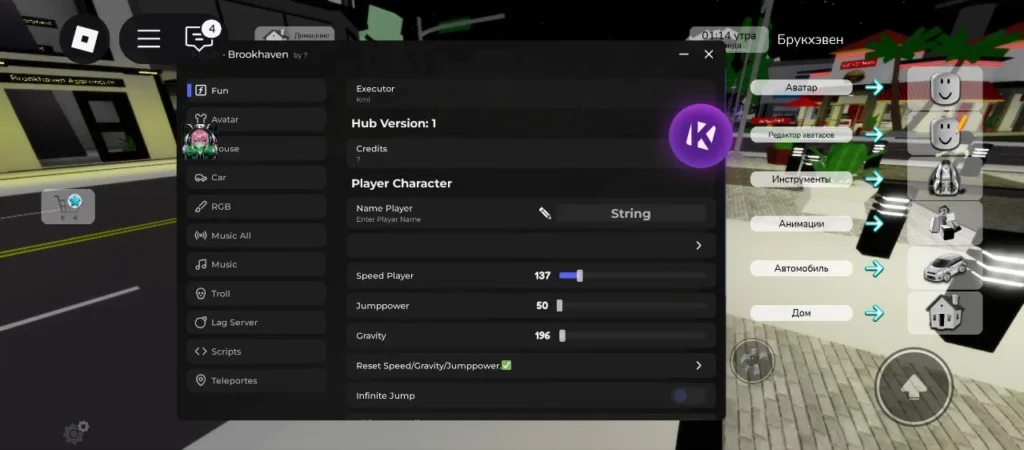
Task: Click the pencil edit icon
Action: tap(545, 213)
